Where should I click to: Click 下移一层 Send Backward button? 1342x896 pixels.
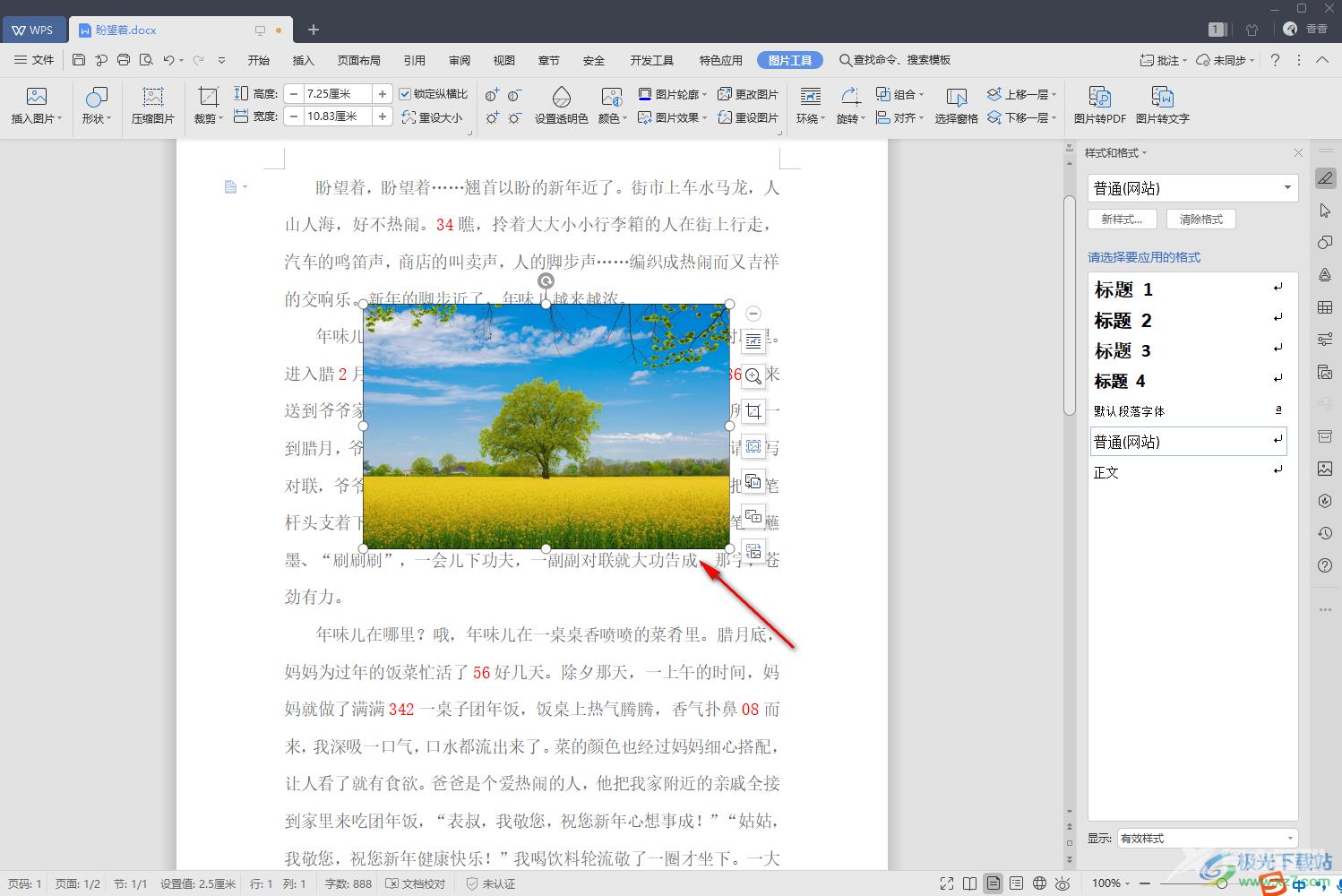1022,117
